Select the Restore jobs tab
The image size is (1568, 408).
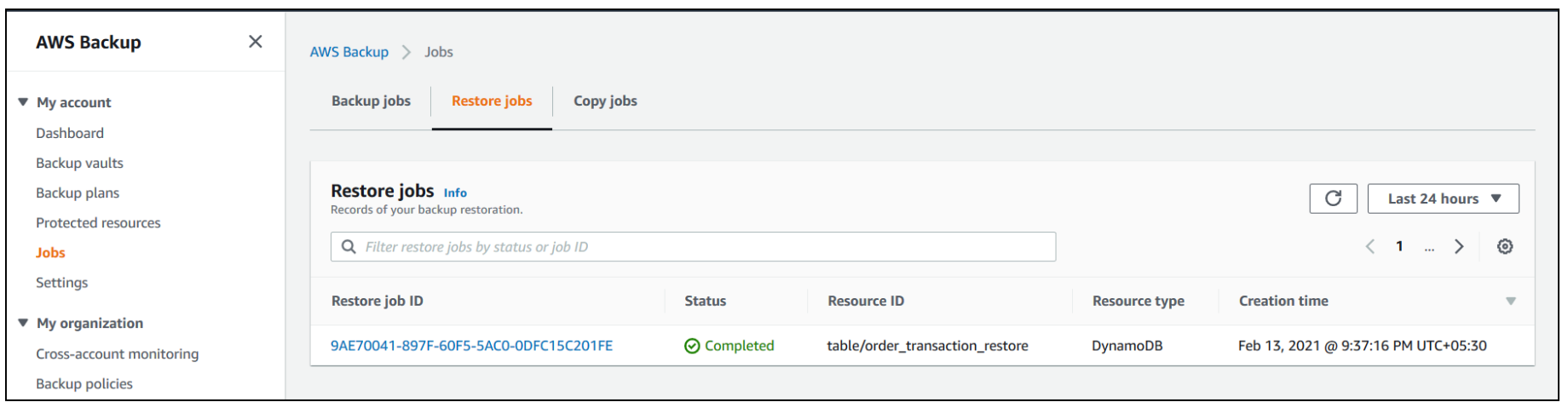coord(492,101)
